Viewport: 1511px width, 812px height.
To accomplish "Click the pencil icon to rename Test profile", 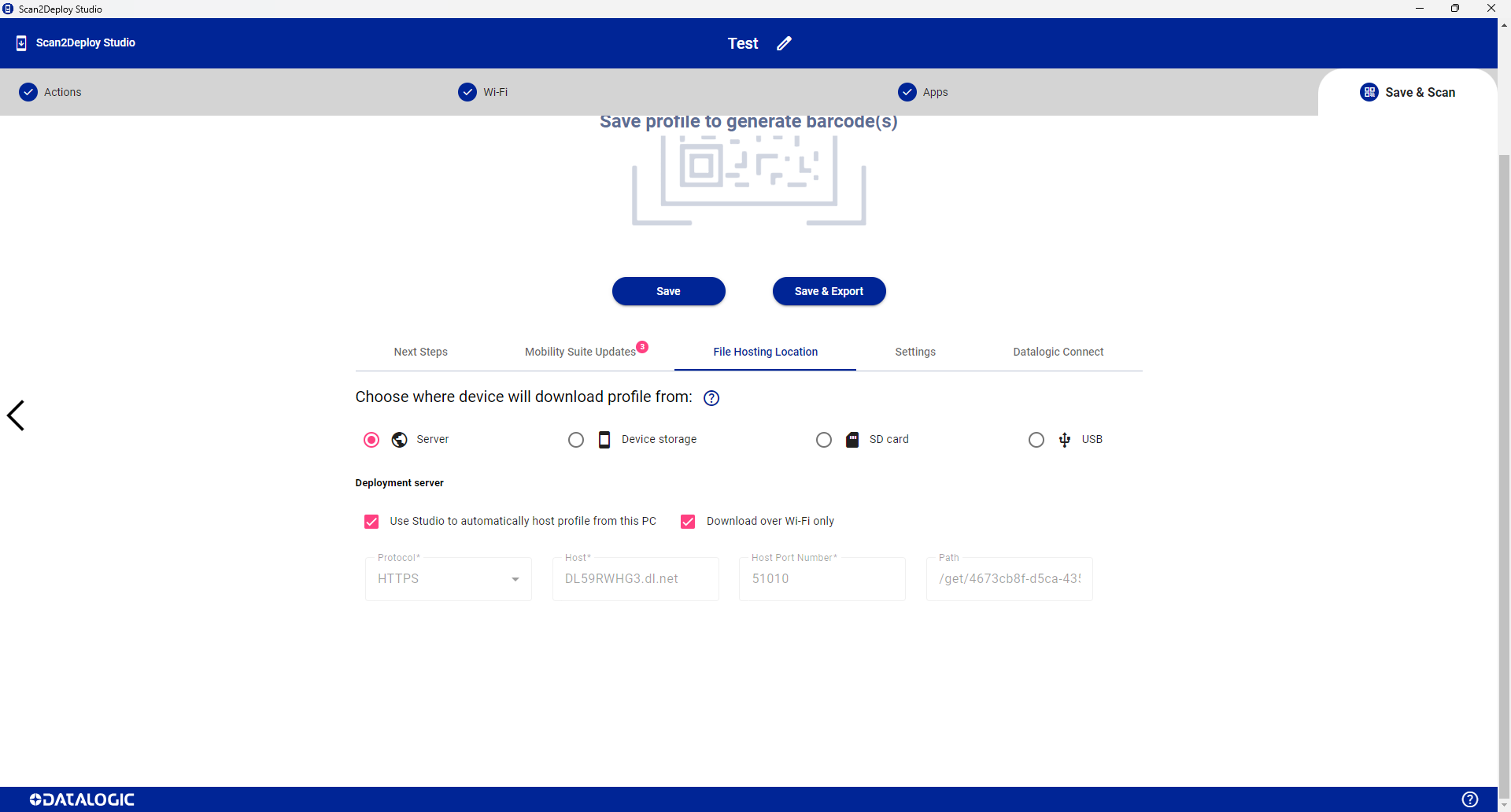I will pos(784,43).
